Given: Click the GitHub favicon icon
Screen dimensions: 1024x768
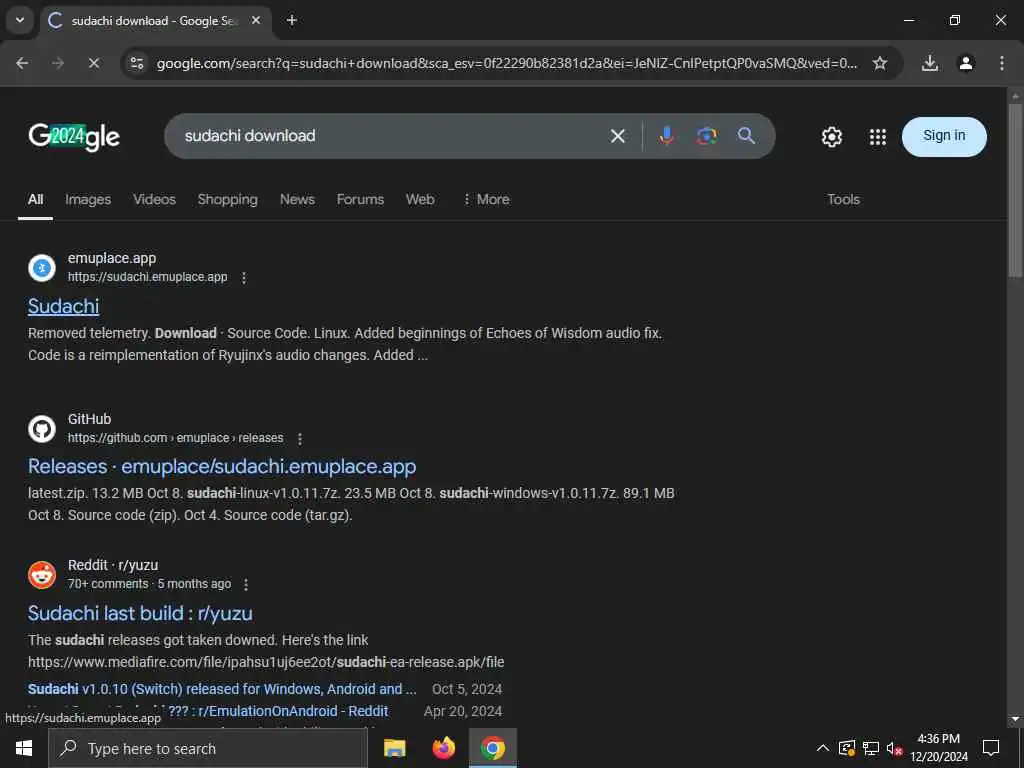Looking at the screenshot, I should (x=42, y=428).
